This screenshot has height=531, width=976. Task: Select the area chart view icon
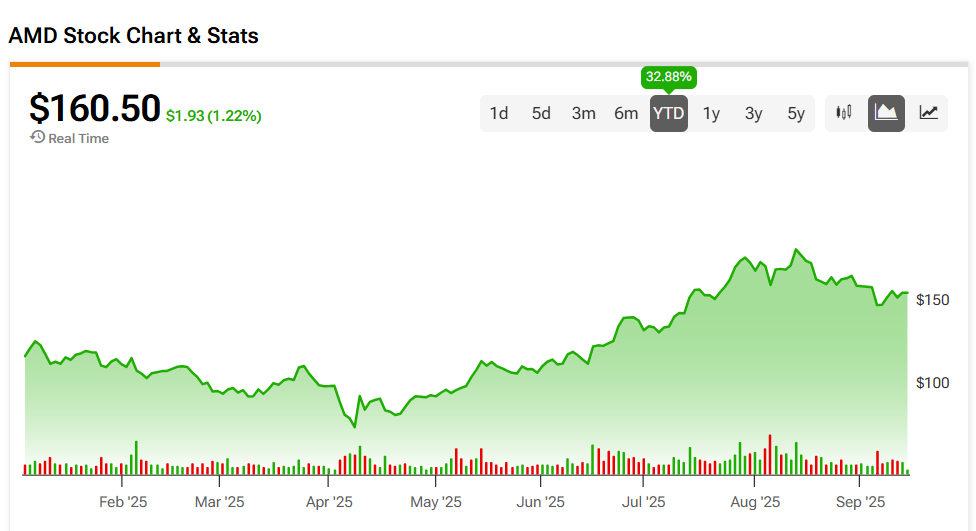point(886,113)
